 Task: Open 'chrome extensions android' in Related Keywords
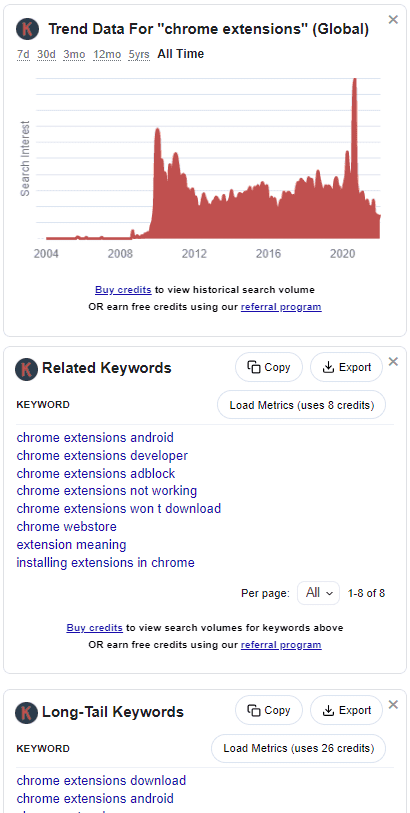point(95,438)
